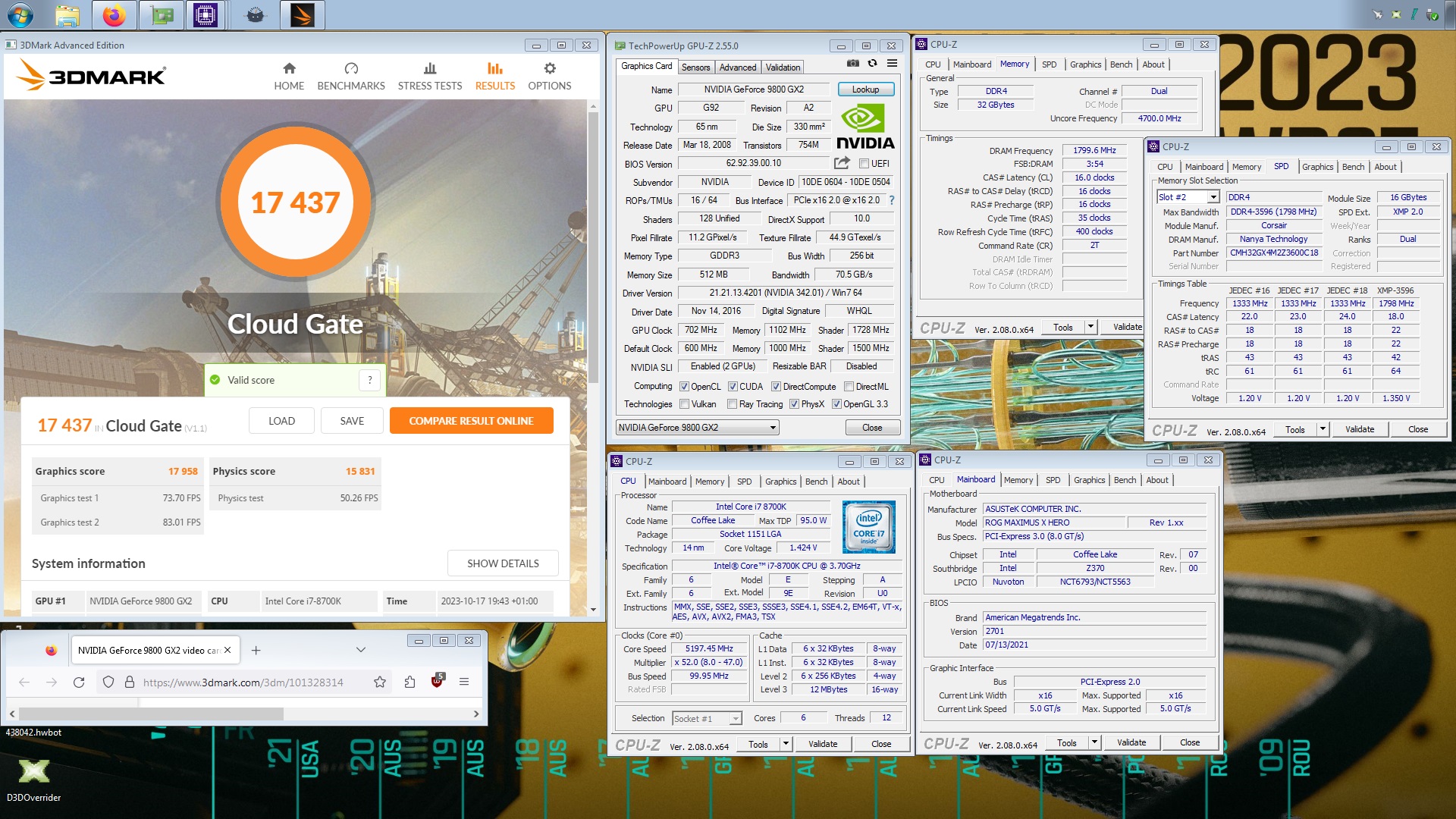This screenshot has height=819, width=1456.
Task: Toggle the OpenCL checkbox
Action: (684, 387)
